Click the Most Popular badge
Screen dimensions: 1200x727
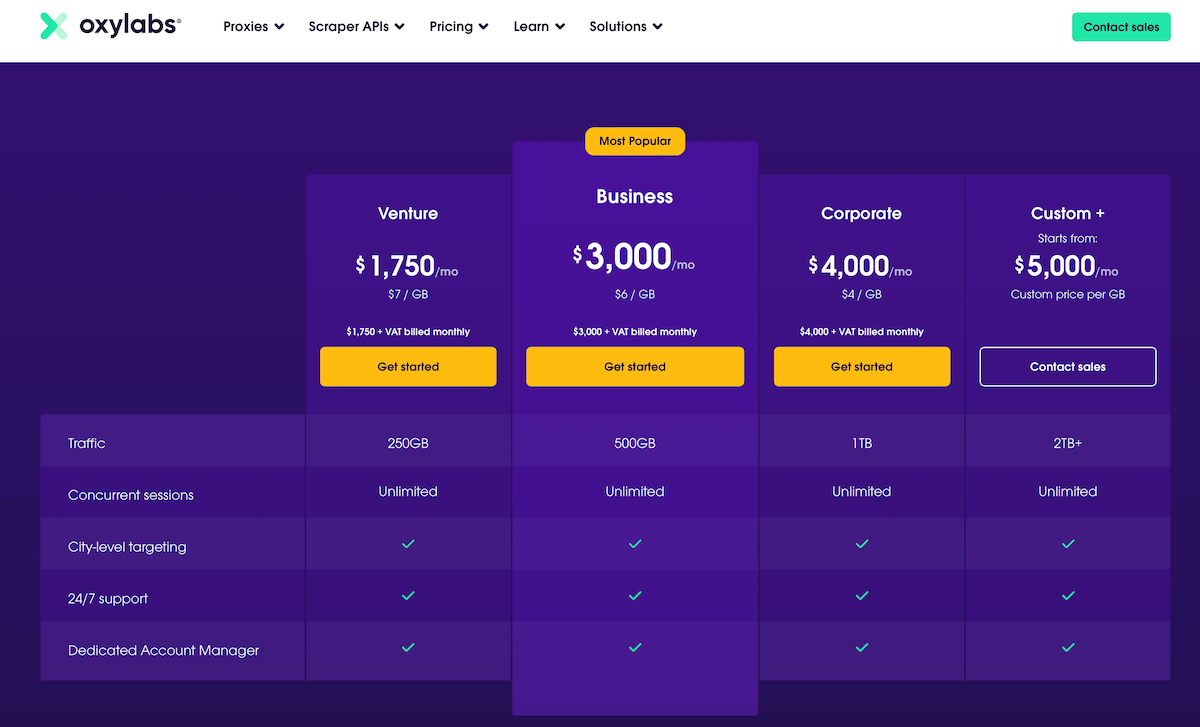click(635, 141)
